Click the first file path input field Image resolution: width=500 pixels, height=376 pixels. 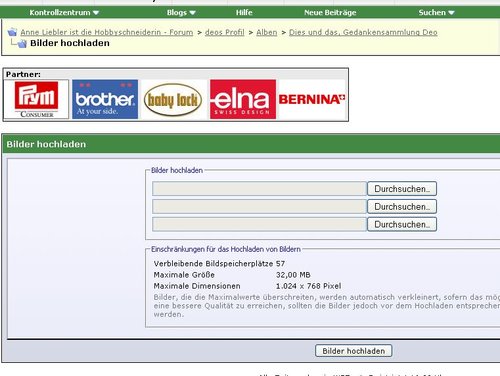(x=259, y=189)
